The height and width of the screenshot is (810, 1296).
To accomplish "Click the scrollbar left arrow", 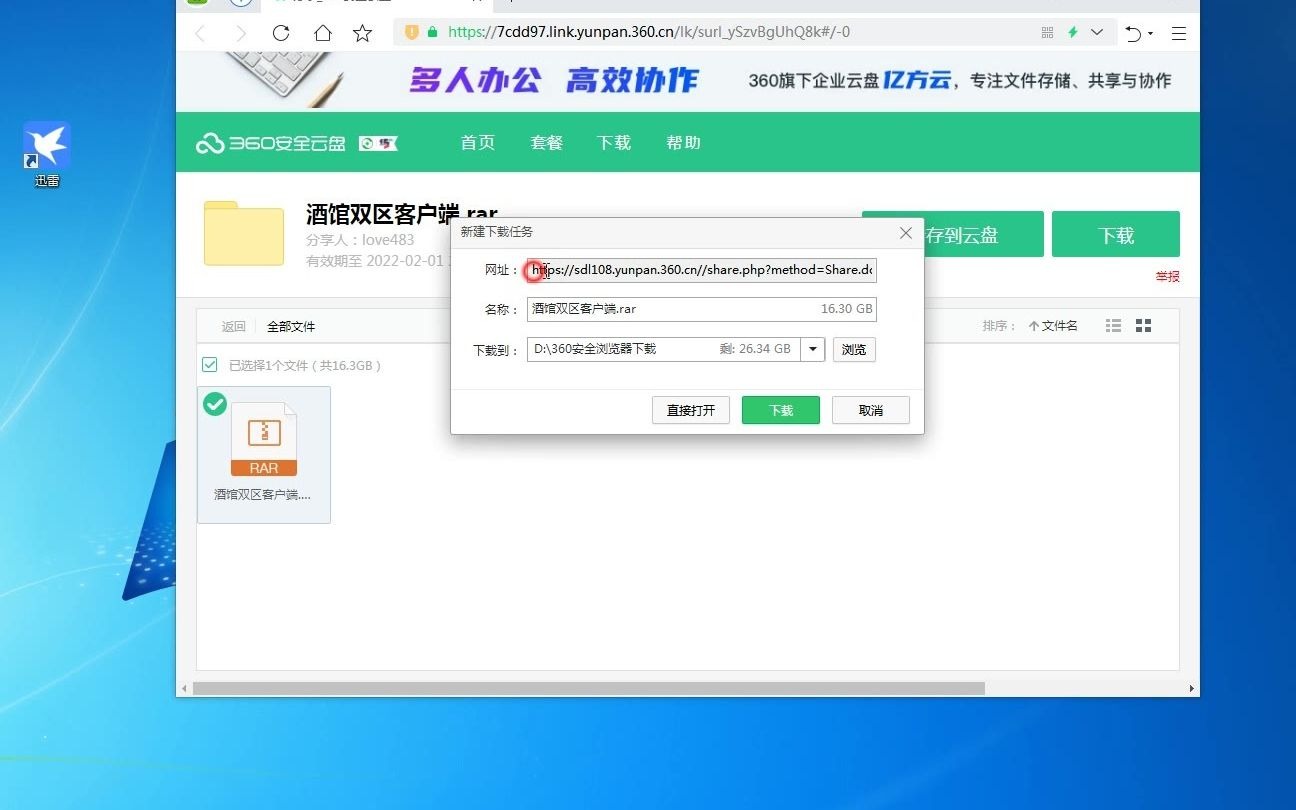I will pos(183,689).
